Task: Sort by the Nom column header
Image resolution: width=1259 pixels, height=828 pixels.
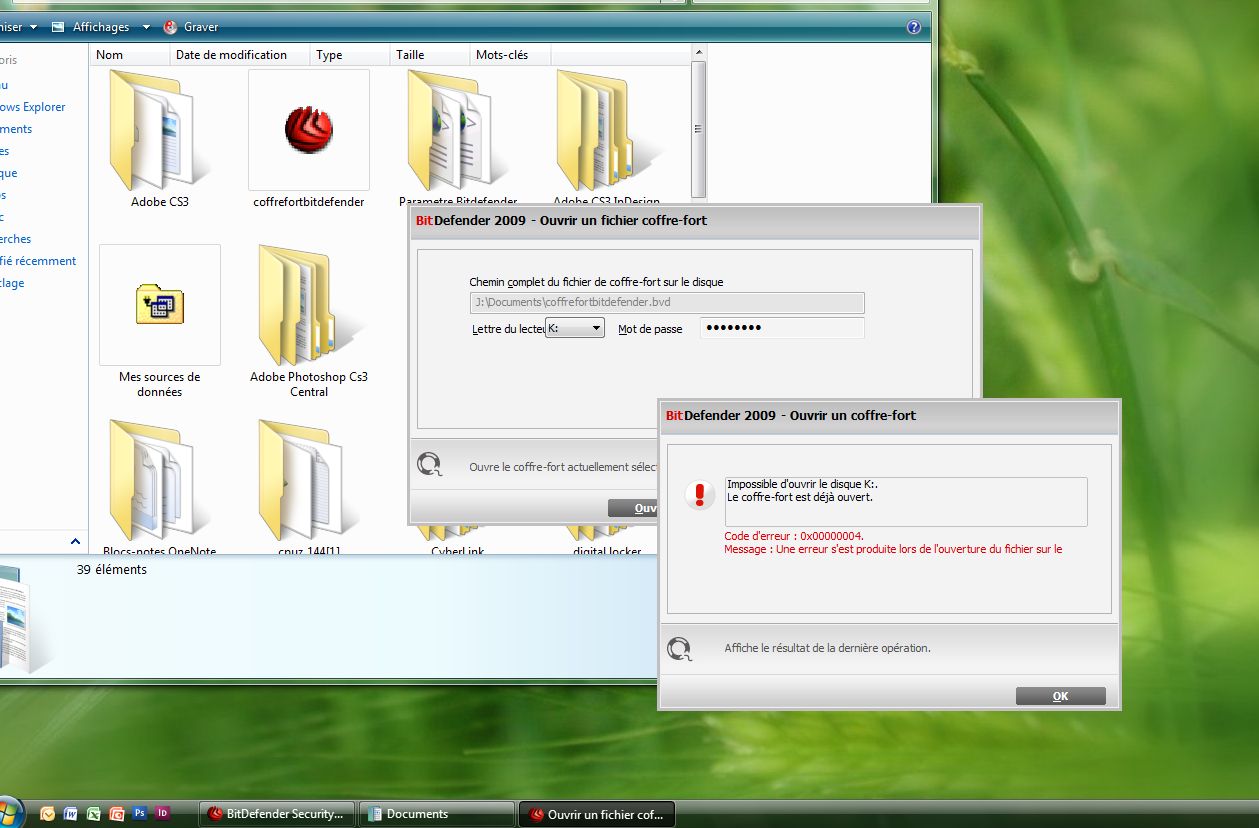Action: [130, 55]
